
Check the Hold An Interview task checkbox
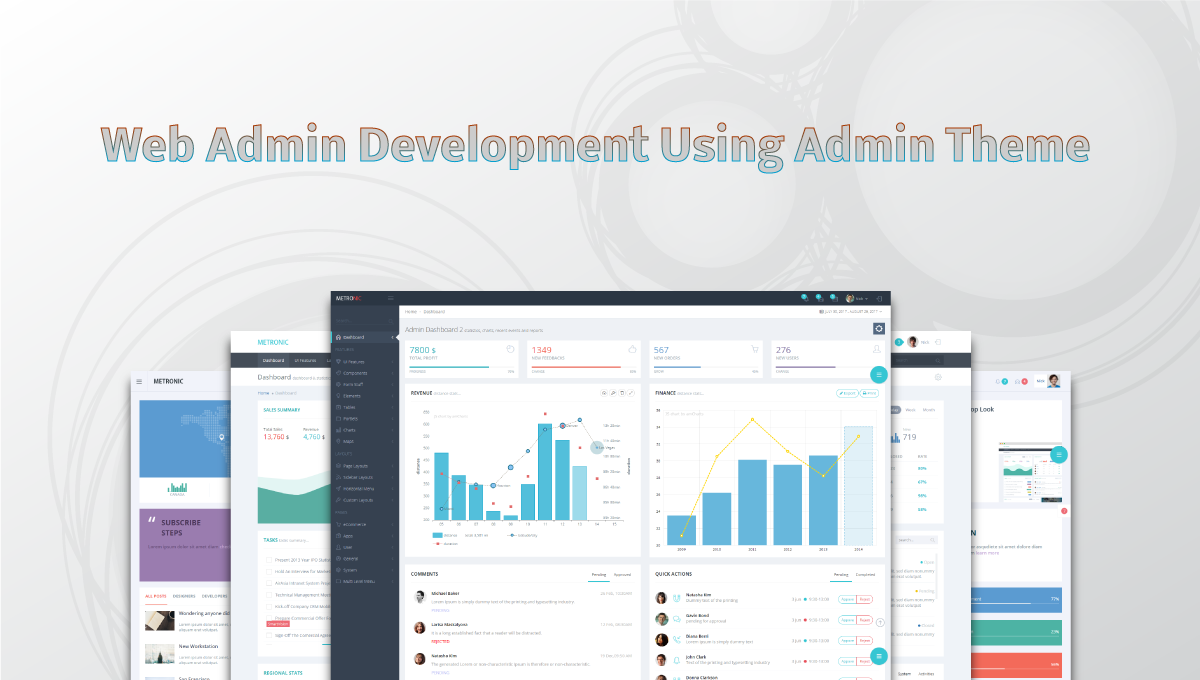coord(269,572)
